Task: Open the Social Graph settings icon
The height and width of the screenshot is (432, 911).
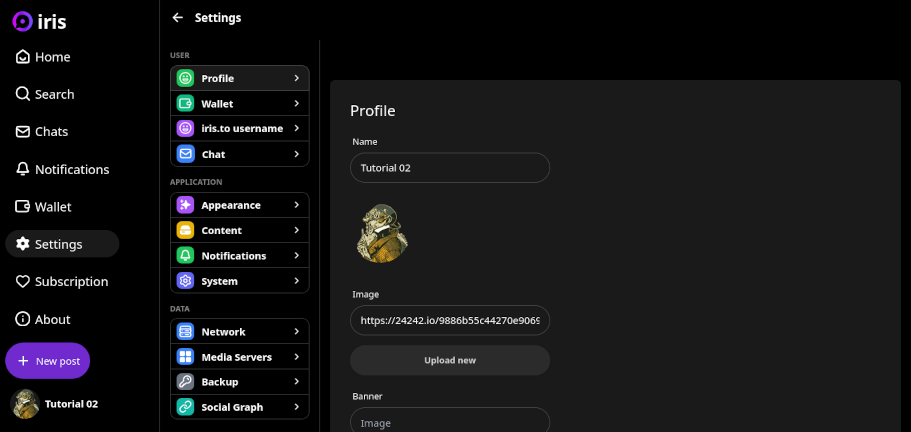Action: [x=185, y=407]
